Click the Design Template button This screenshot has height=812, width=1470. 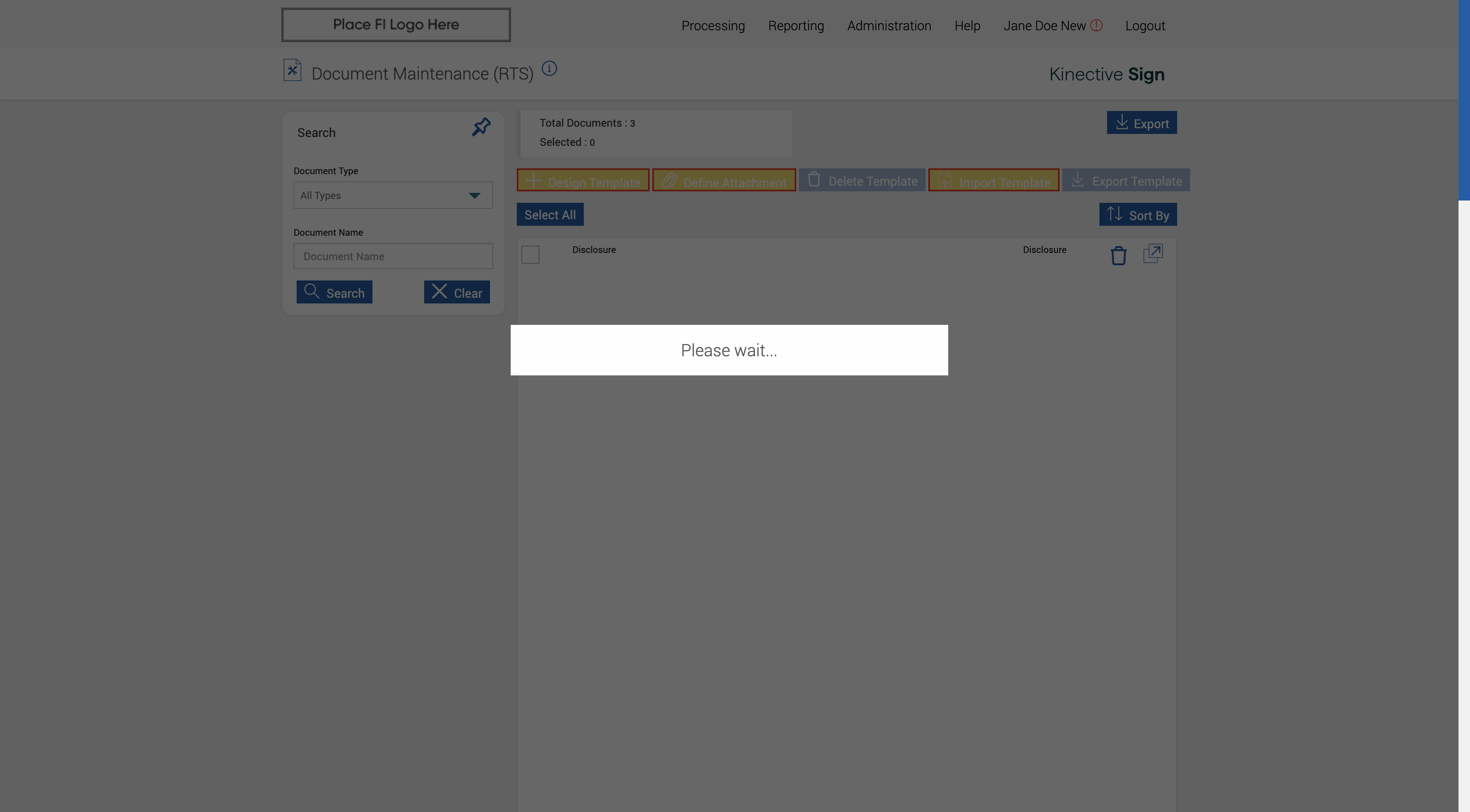point(583,181)
